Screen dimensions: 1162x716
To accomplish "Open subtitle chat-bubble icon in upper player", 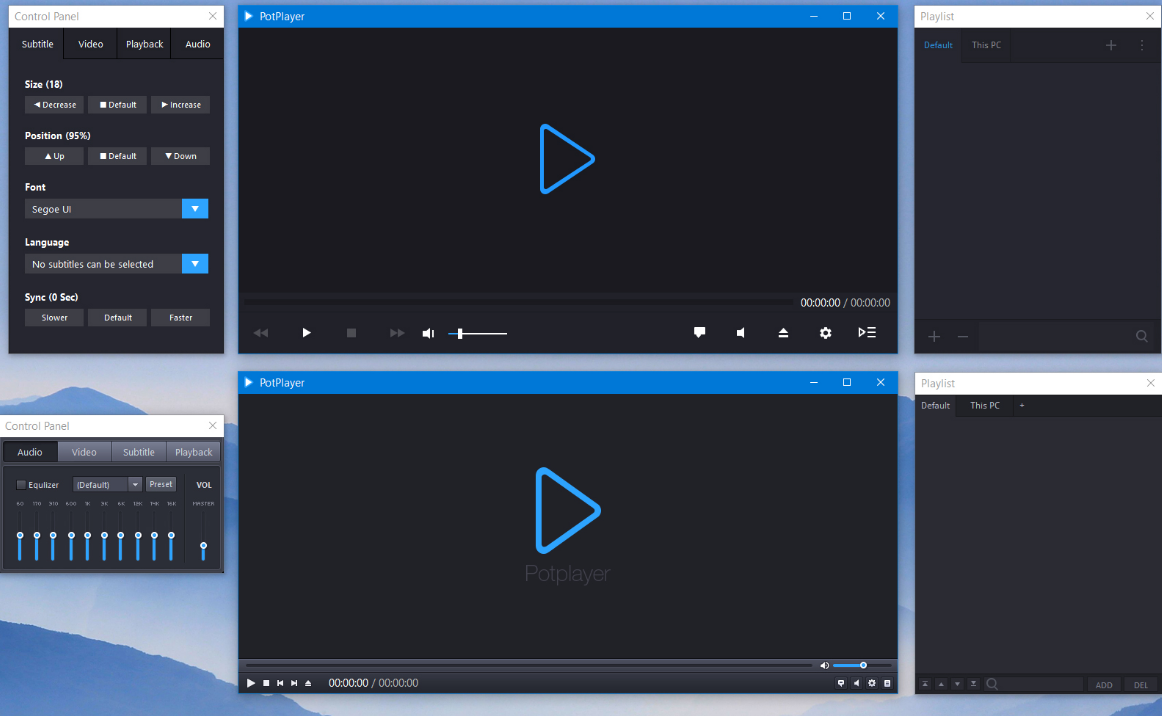I will (699, 332).
